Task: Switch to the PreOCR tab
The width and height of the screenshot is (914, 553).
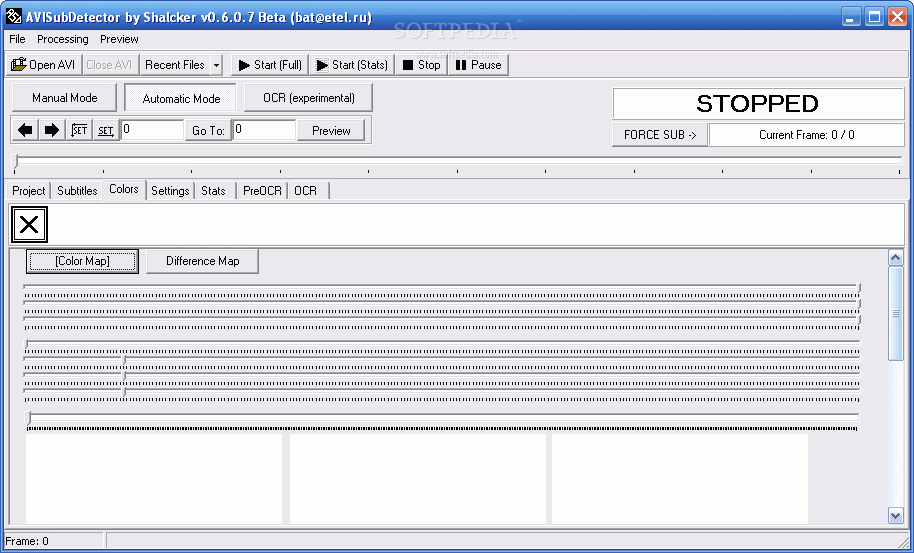Action: click(x=262, y=191)
